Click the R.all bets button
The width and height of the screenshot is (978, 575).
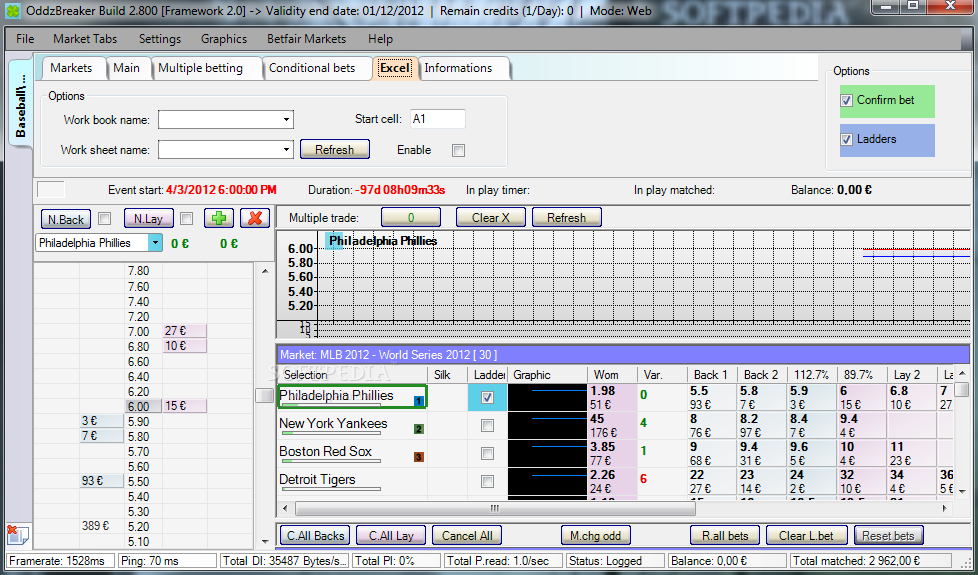[x=725, y=535]
